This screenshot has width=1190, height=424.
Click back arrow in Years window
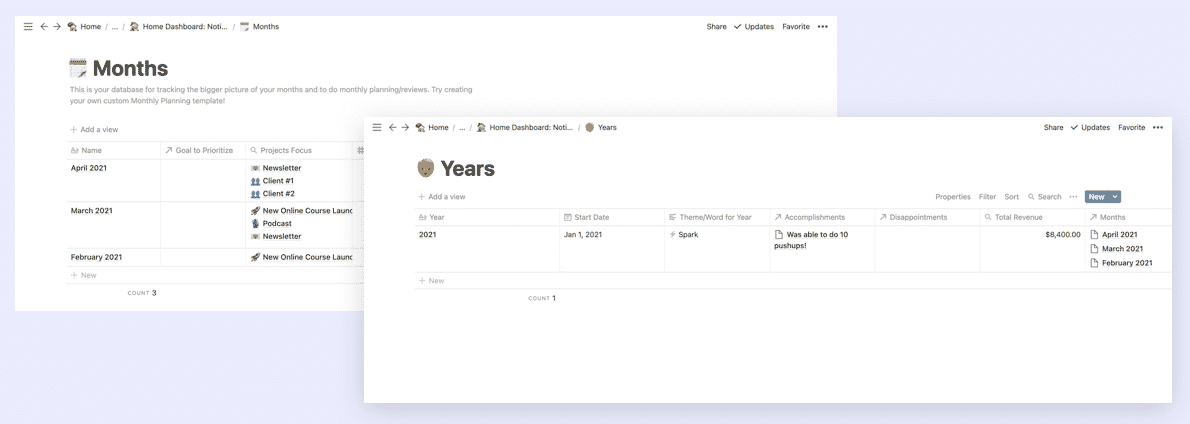(392, 127)
